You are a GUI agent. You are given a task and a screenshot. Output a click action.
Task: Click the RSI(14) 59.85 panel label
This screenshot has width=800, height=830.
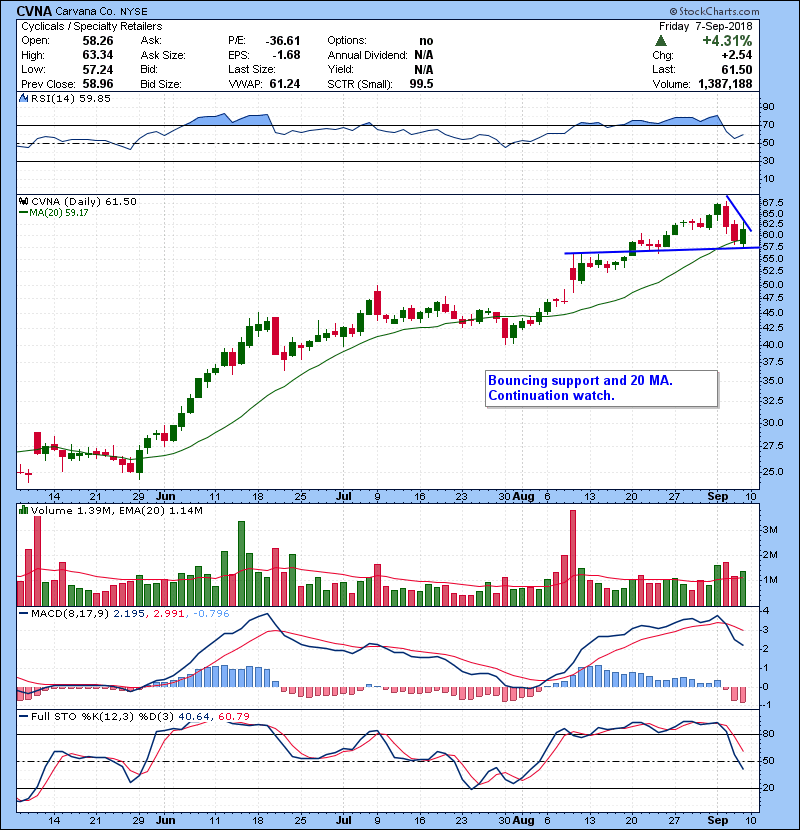(x=71, y=98)
